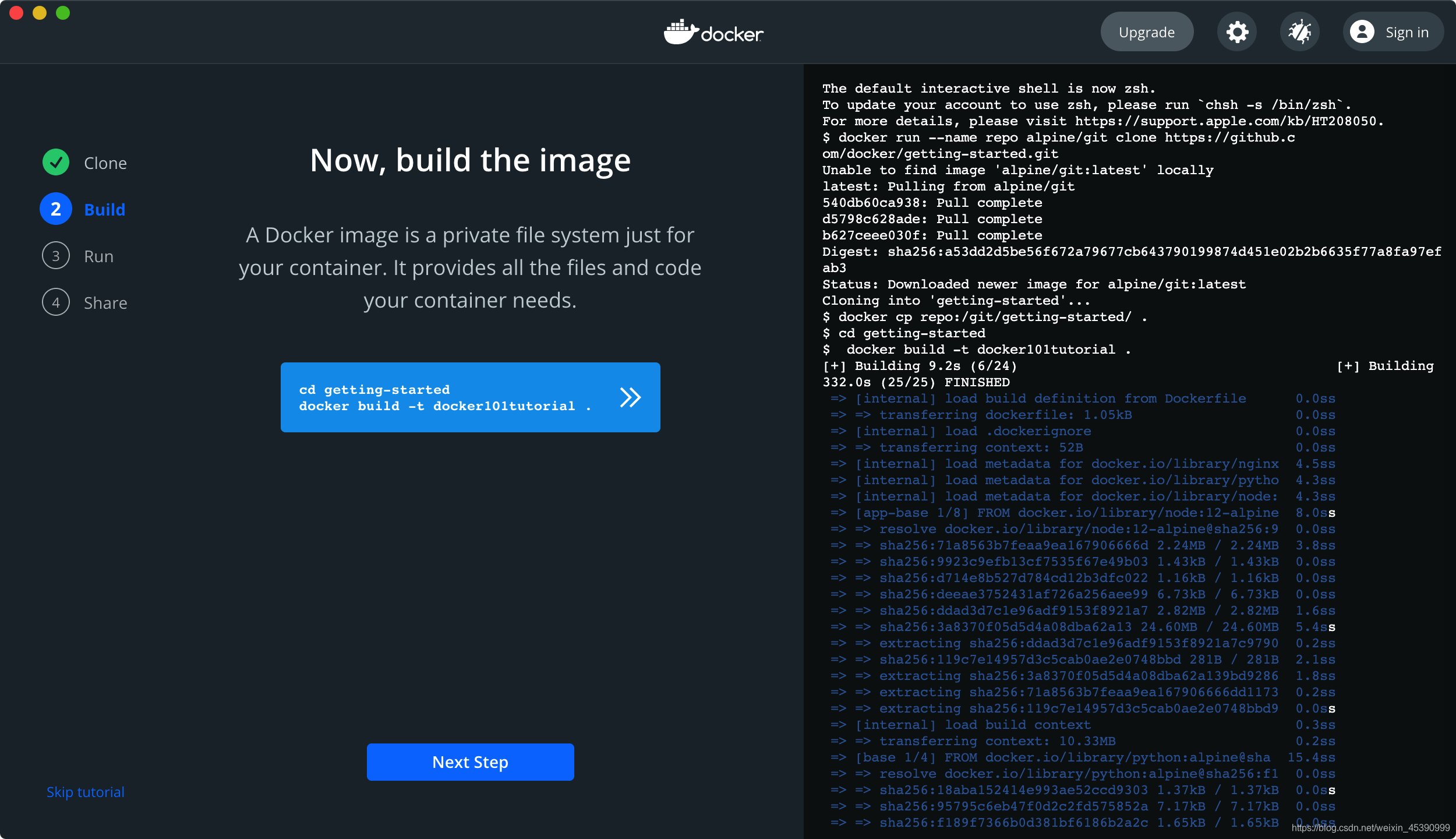The image size is (1456, 839).
Task: Click the step 4 Share circle
Action: pos(56,302)
